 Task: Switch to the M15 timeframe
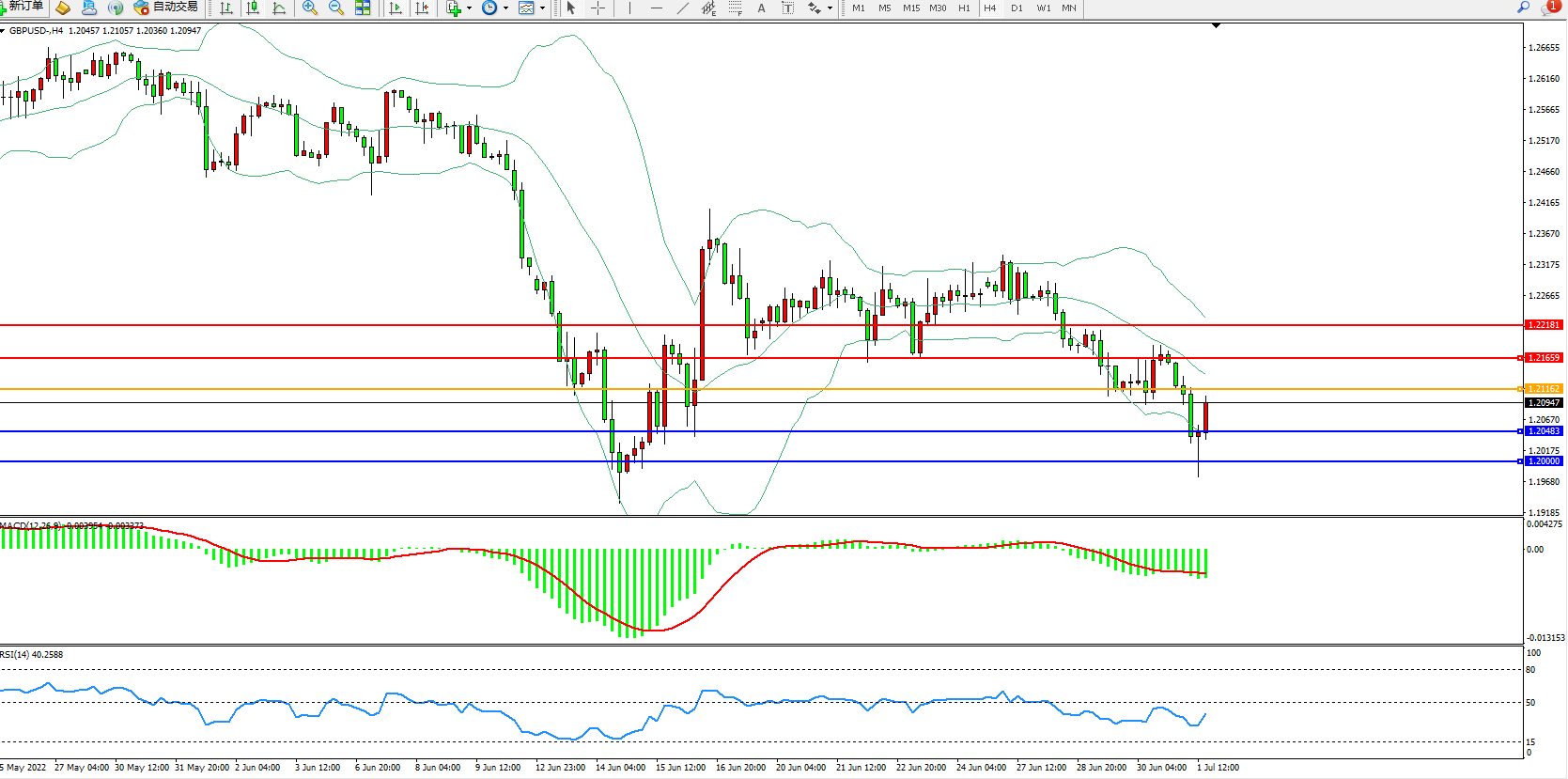(x=910, y=8)
